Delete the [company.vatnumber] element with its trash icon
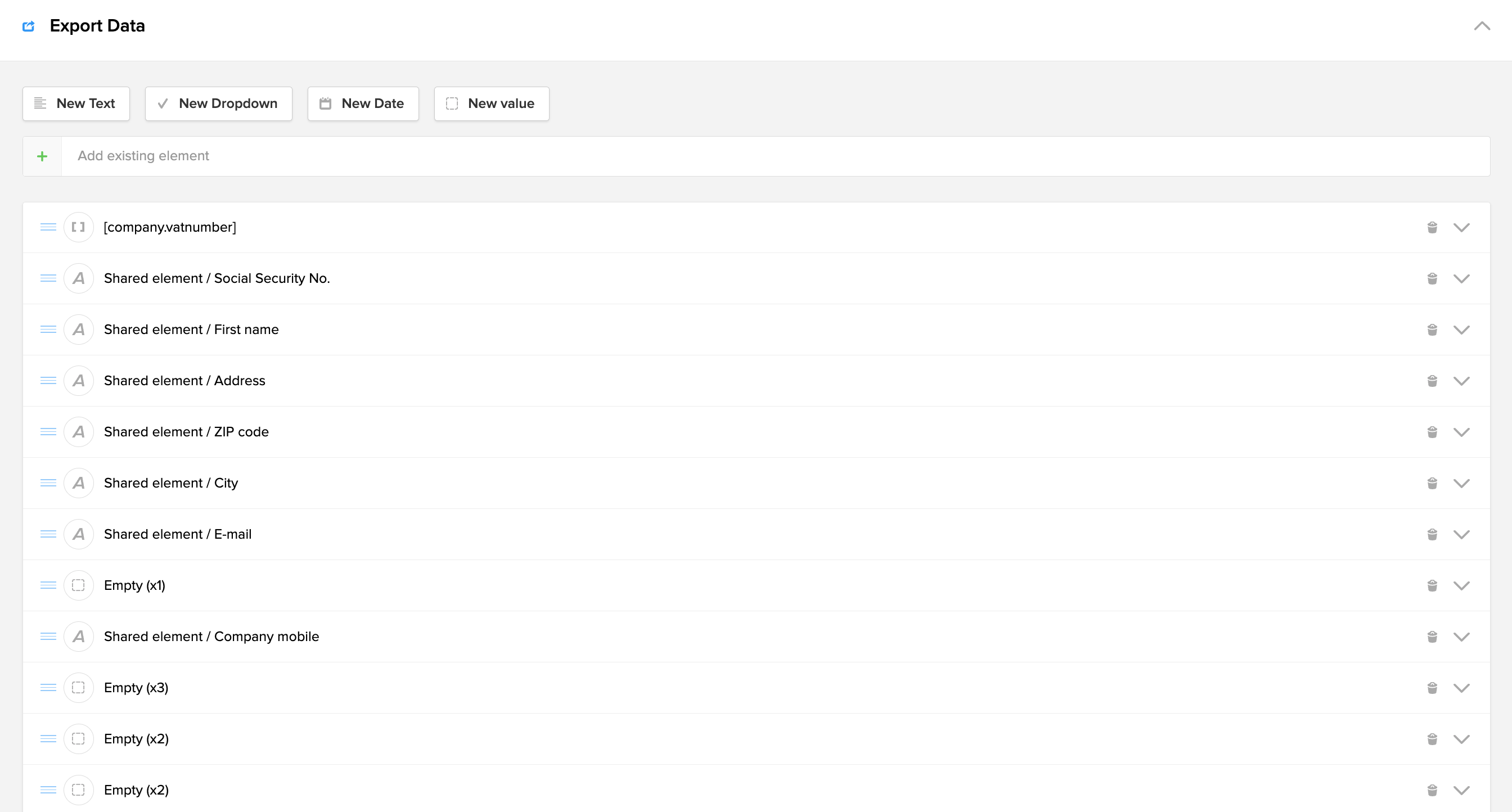The image size is (1512, 812). 1432,228
